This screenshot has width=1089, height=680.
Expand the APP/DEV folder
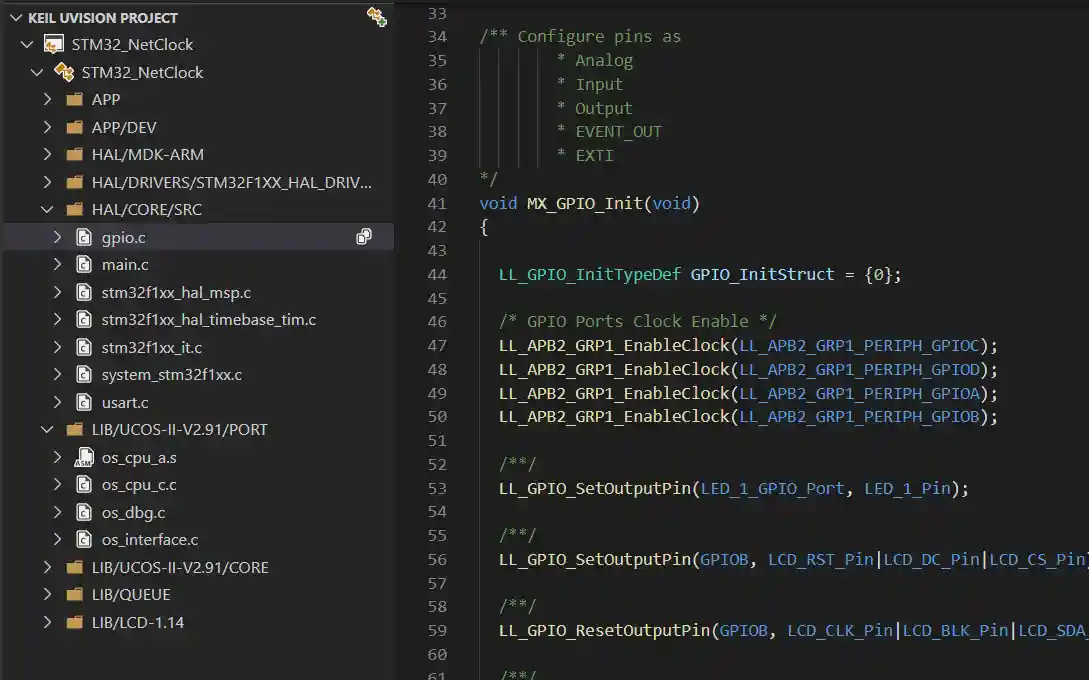47,128
